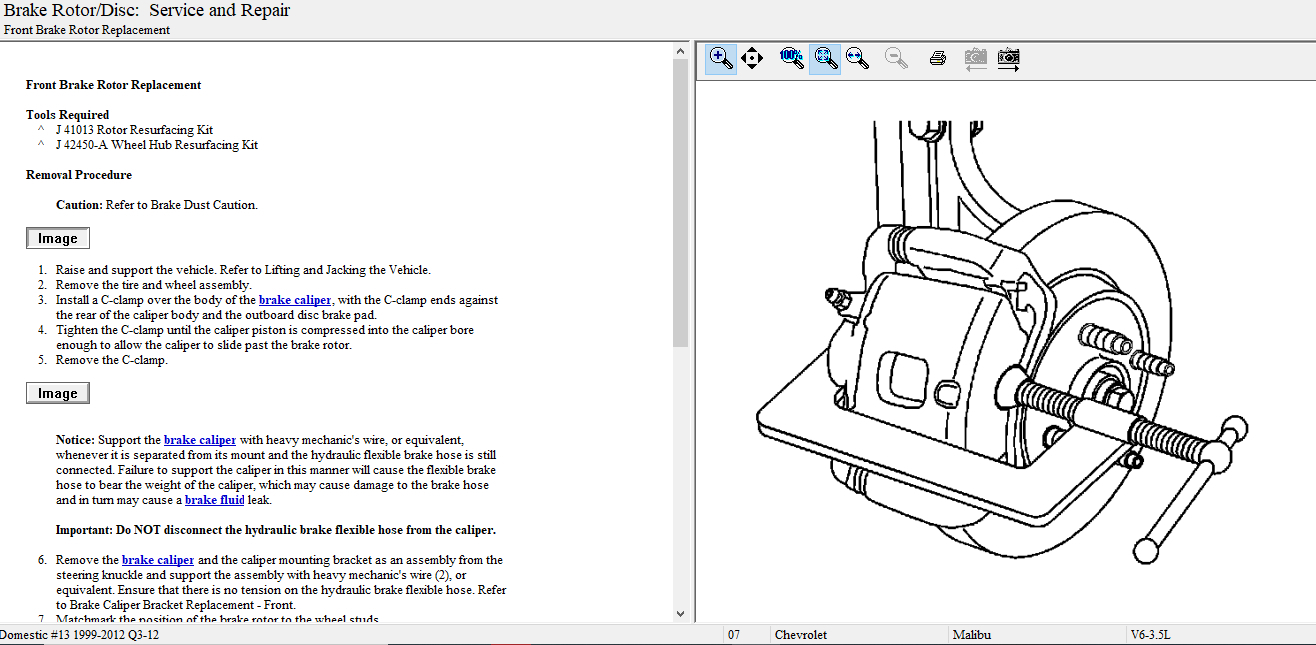The width and height of the screenshot is (1316, 645).
Task: Open brake caliper link in step 3
Action: point(295,300)
